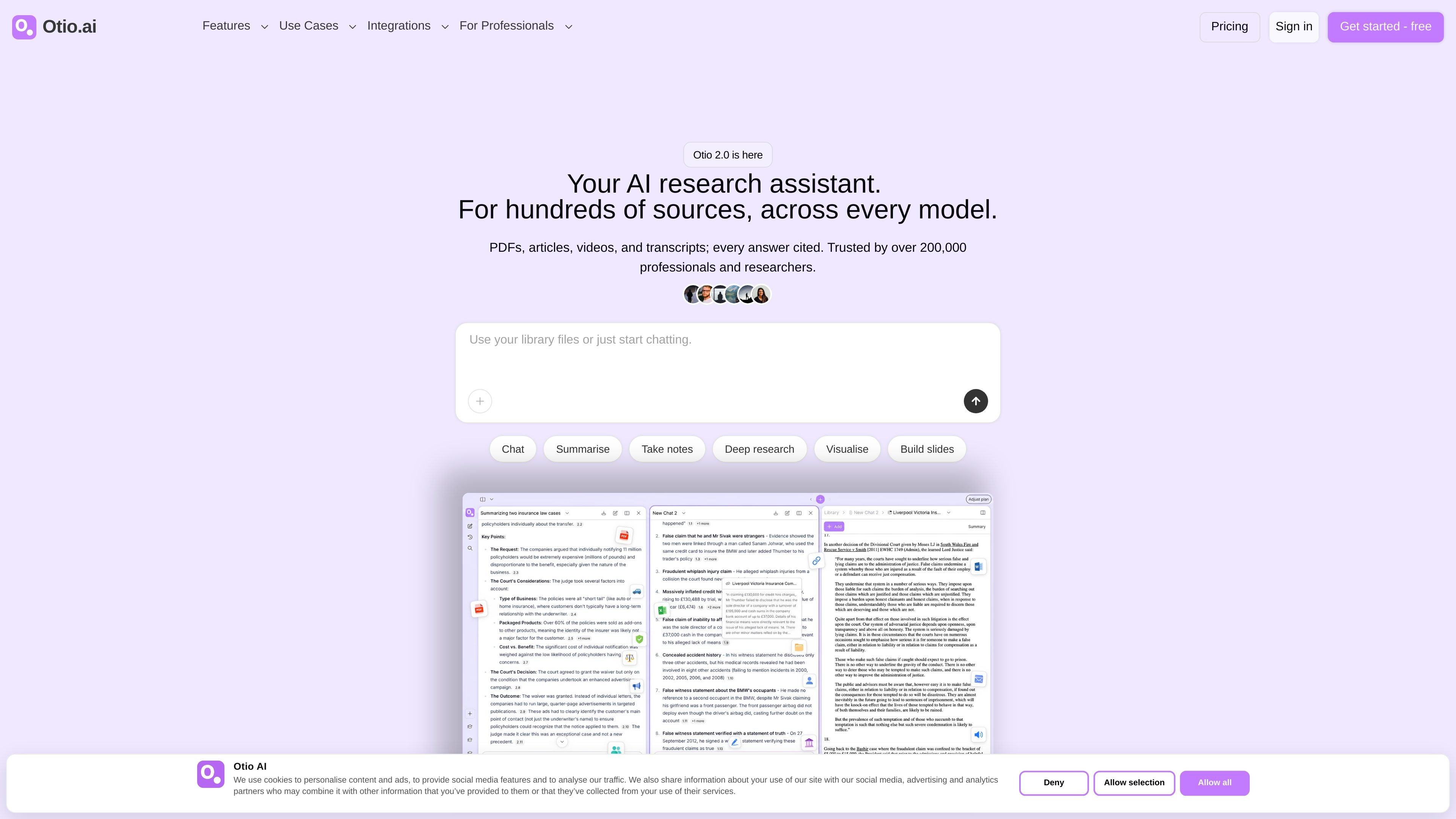Click the compose icon in preview sidebar
This screenshot has width=1456, height=819.
coord(470,526)
